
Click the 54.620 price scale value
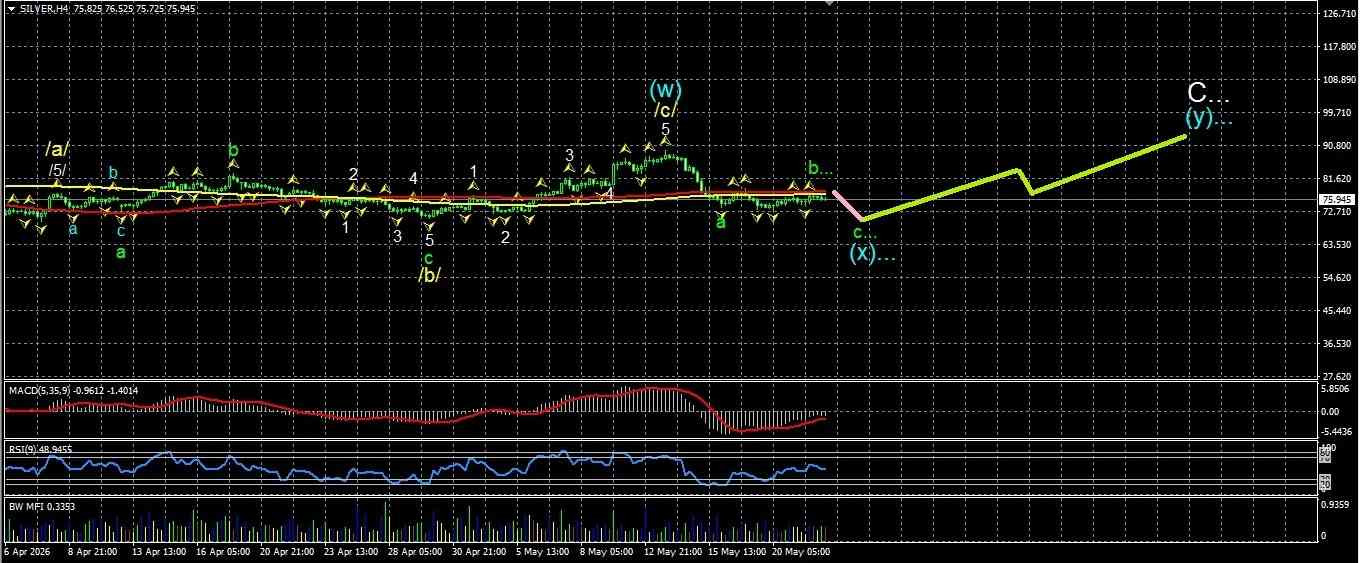(x=1338, y=278)
